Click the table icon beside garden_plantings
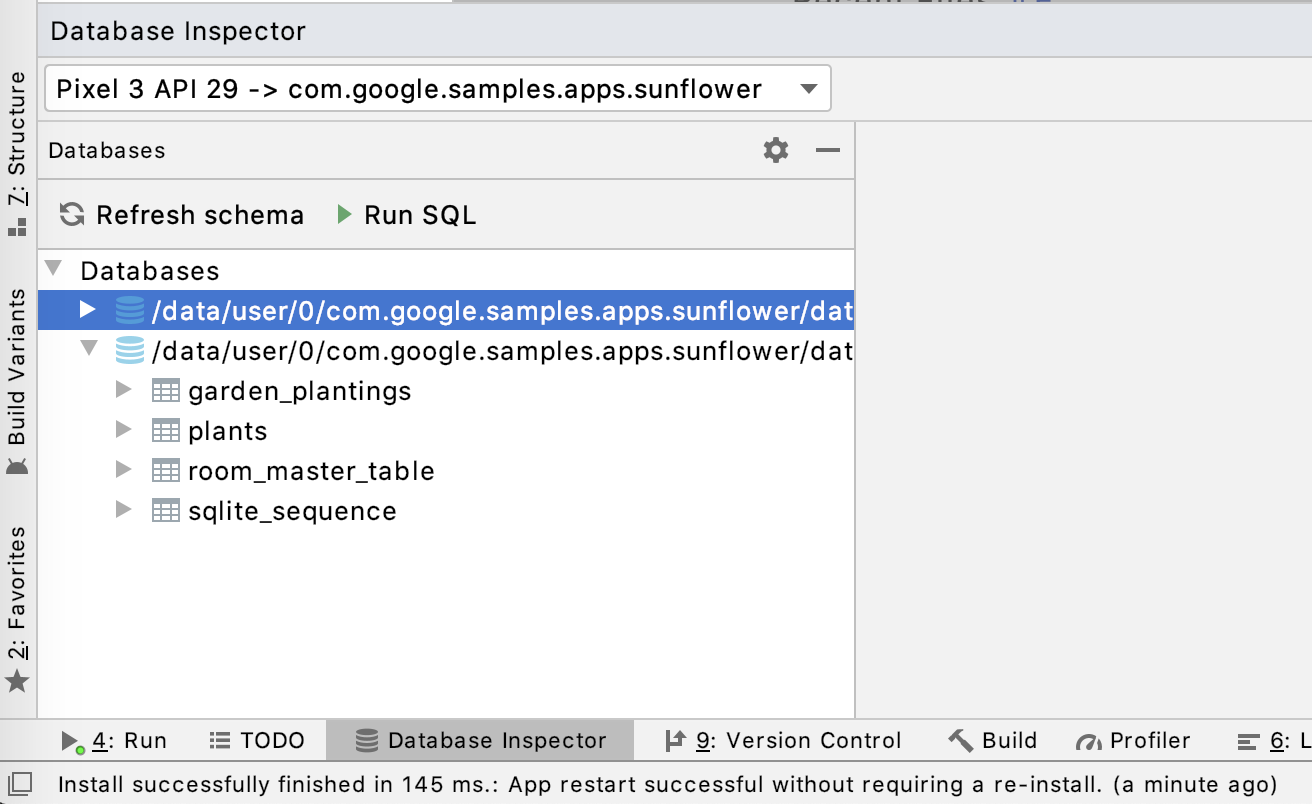Screen dimensions: 1312x804 (165, 391)
